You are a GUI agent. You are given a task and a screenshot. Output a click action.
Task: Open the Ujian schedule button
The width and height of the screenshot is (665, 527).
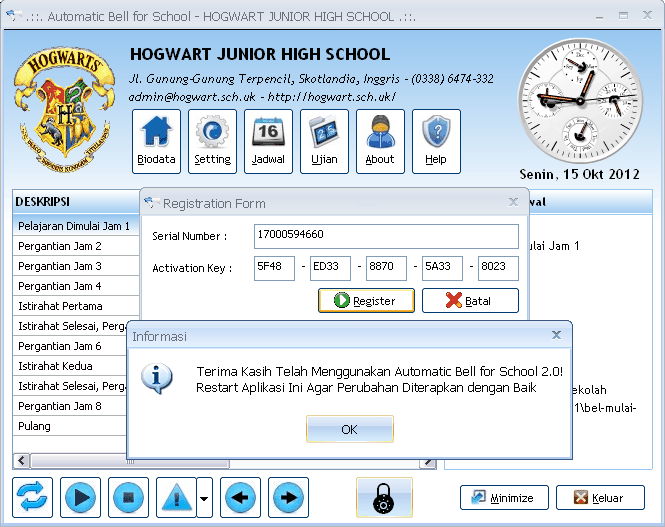pos(324,142)
